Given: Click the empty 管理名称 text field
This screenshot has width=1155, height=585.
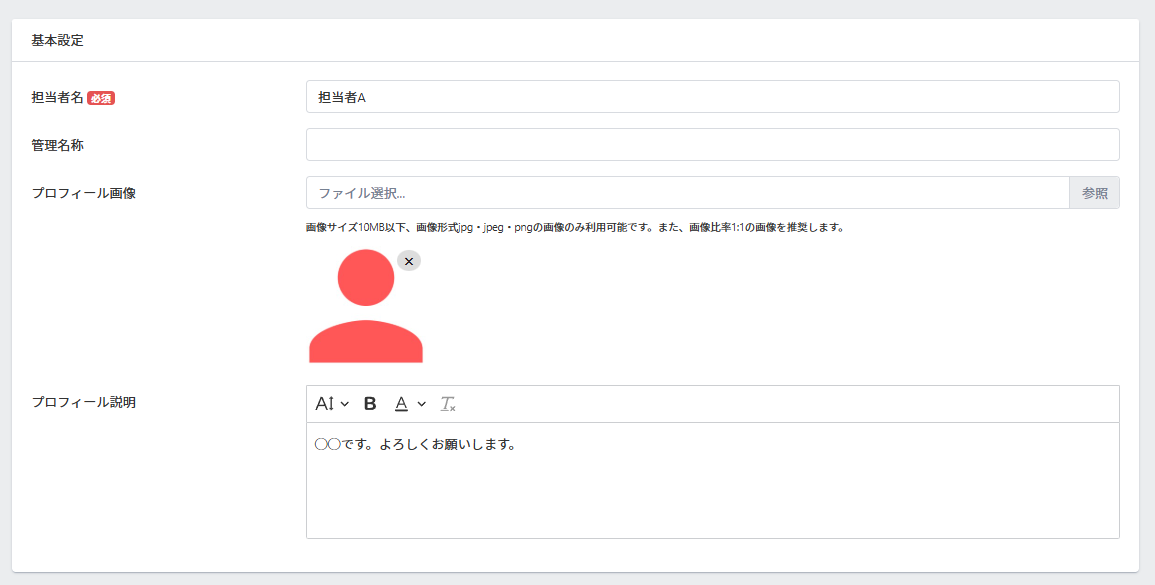Looking at the screenshot, I should 712,145.
